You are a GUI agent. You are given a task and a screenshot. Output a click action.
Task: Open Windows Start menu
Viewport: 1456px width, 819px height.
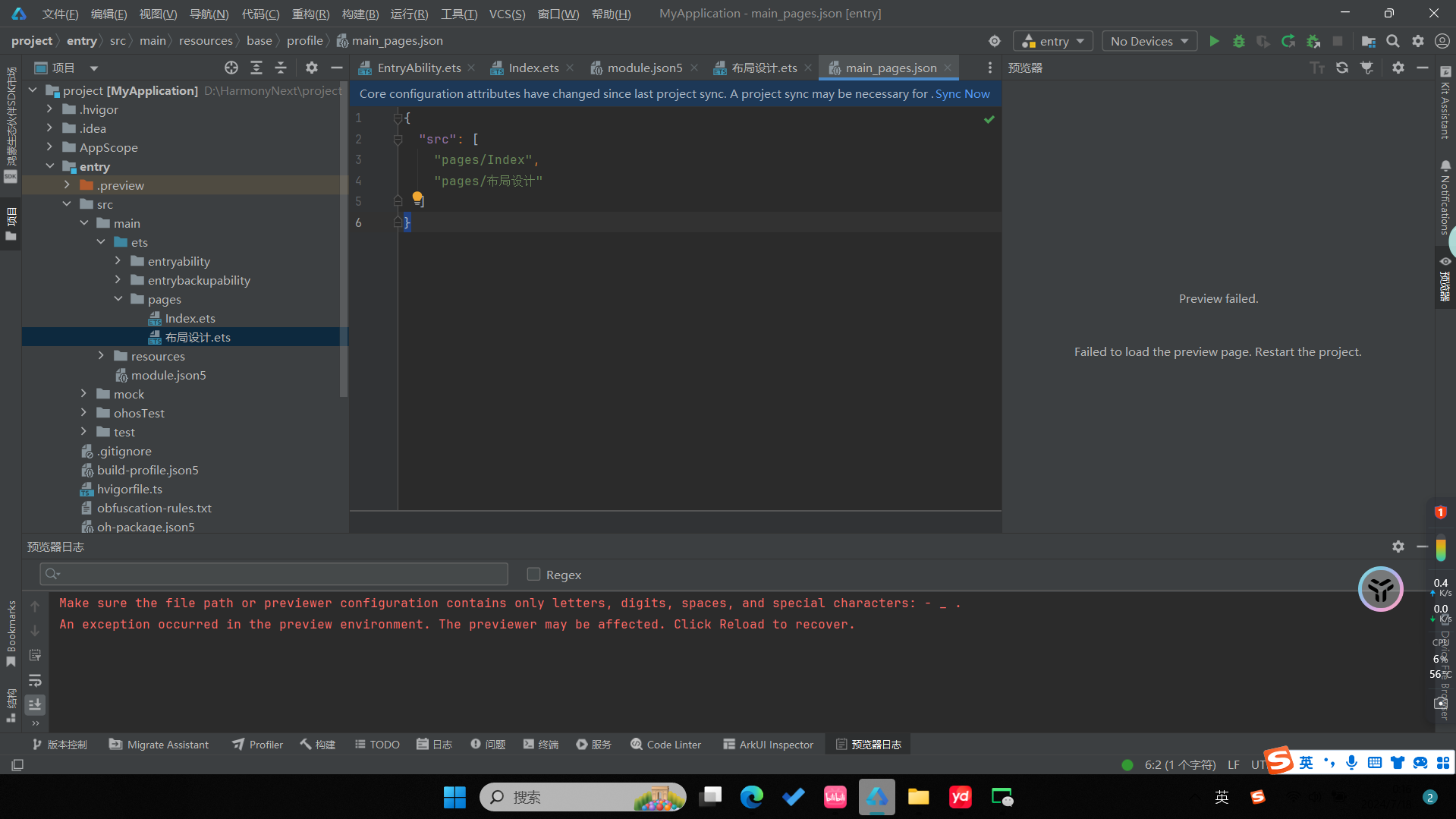pyautogui.click(x=454, y=797)
